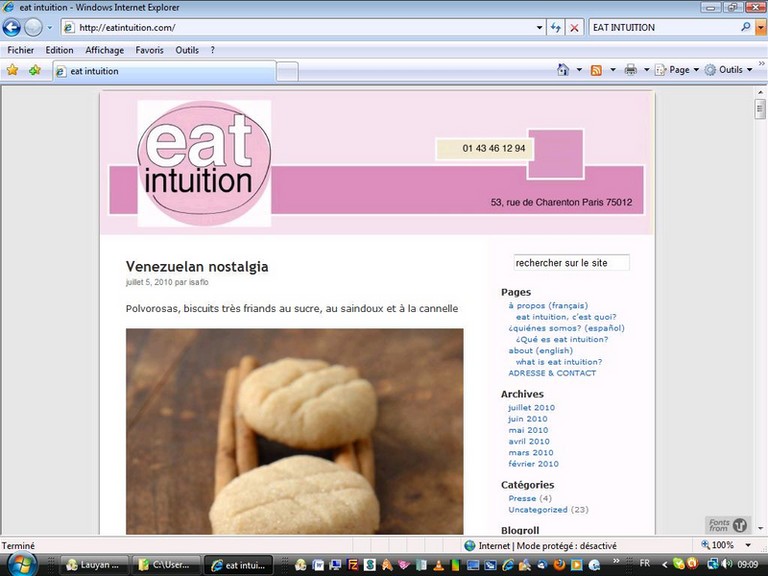Open the Outils dropdown in the command bar

point(728,70)
